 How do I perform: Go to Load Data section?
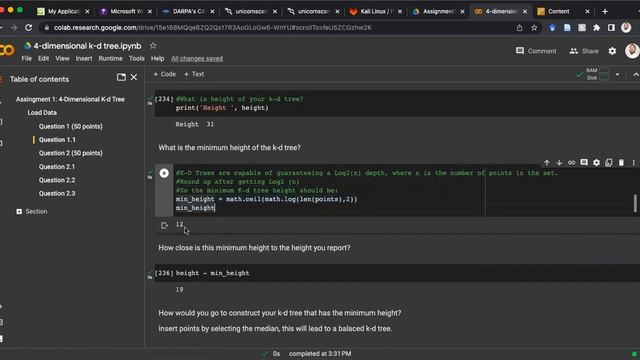42,113
